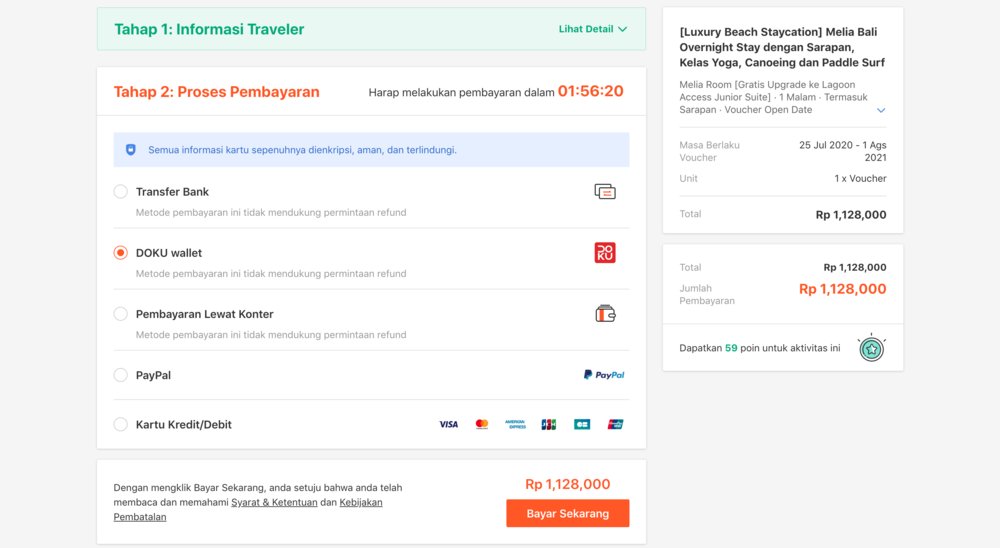This screenshot has height=548, width=1000.
Task: Click the PayPal logo
Action: (x=604, y=375)
